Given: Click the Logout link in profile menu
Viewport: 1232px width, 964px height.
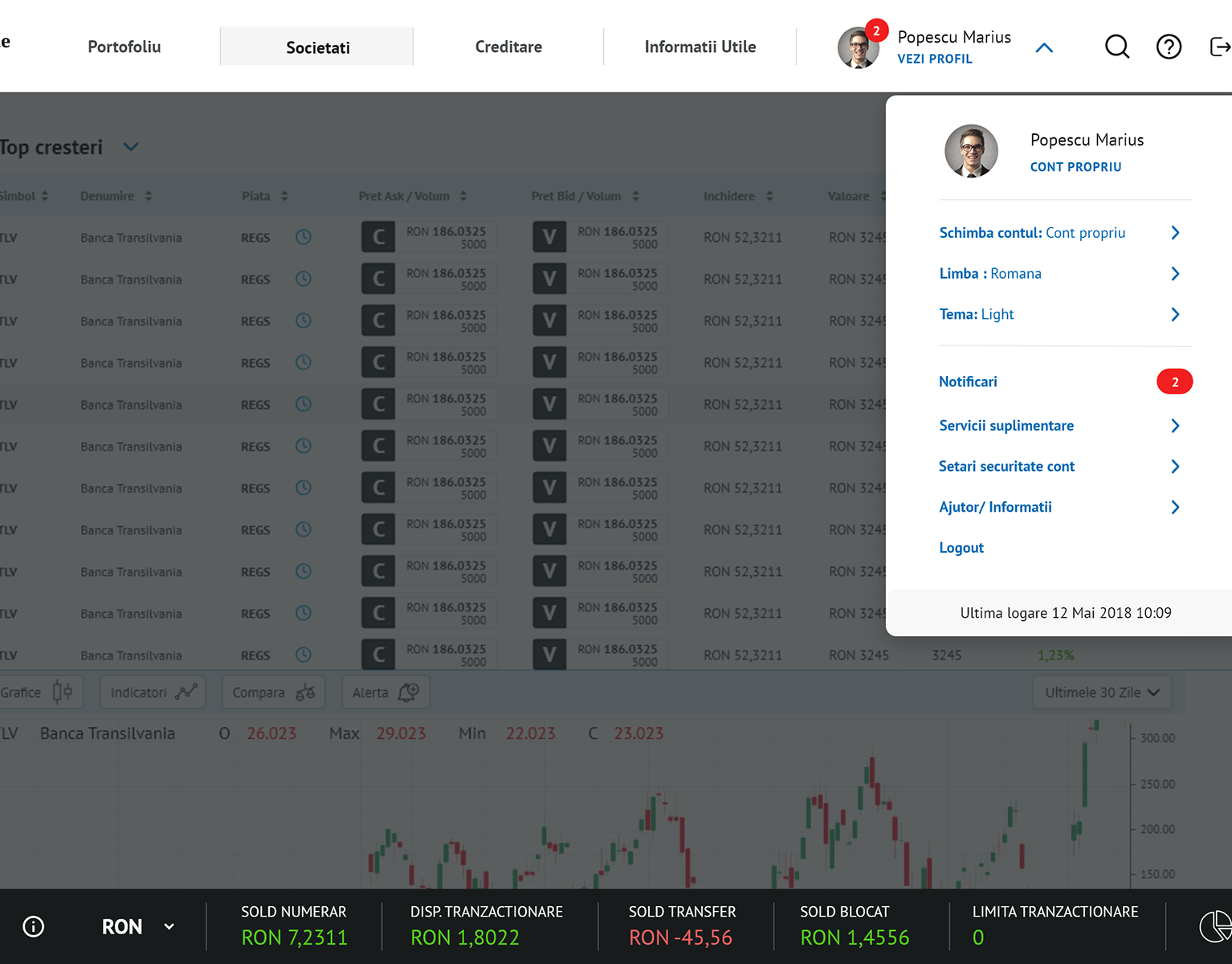Looking at the screenshot, I should [961, 548].
